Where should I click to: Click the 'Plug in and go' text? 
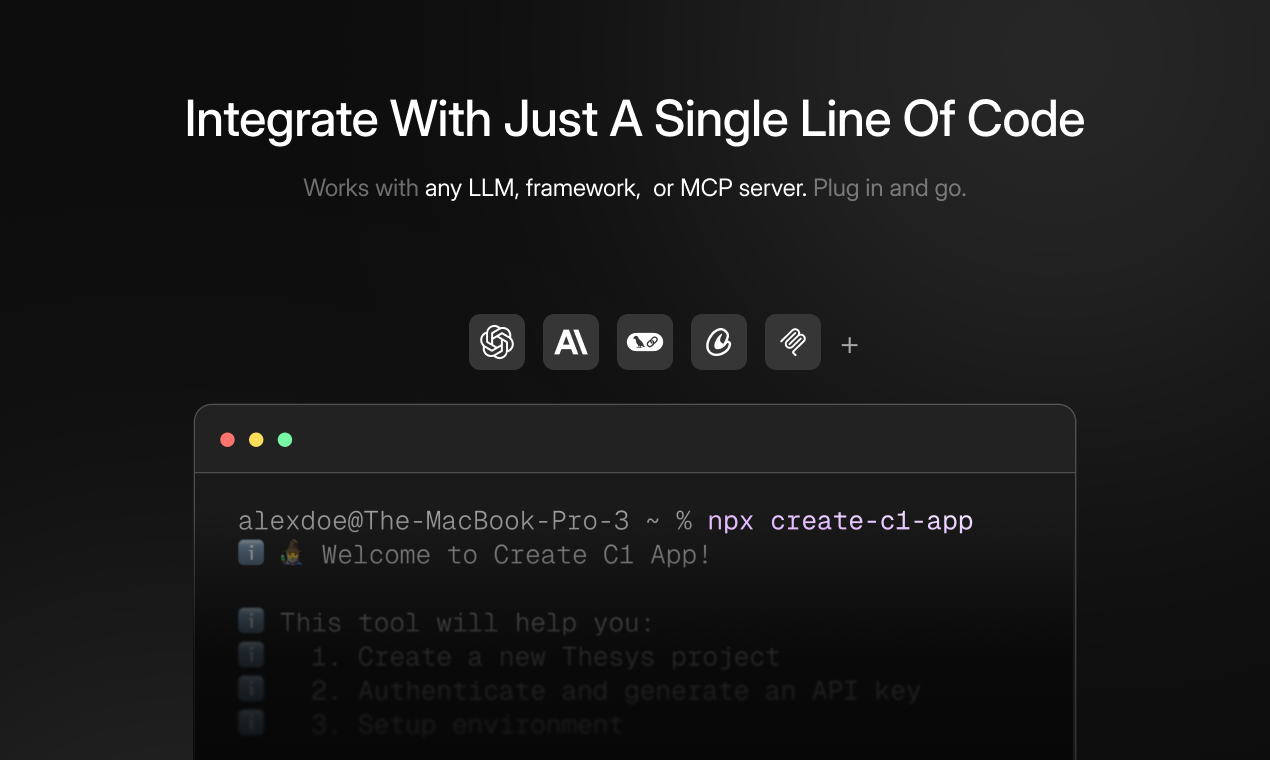(x=888, y=187)
